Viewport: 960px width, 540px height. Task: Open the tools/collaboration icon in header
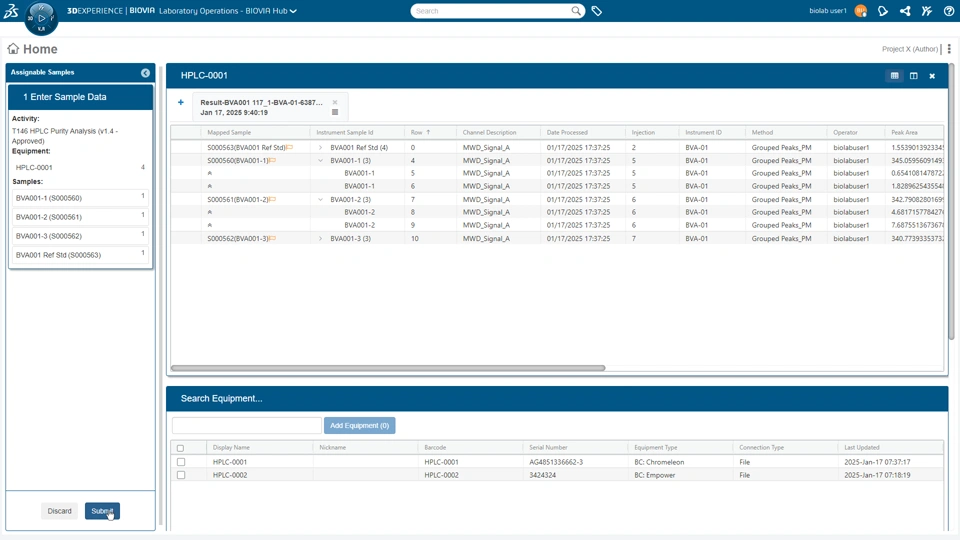click(x=927, y=11)
